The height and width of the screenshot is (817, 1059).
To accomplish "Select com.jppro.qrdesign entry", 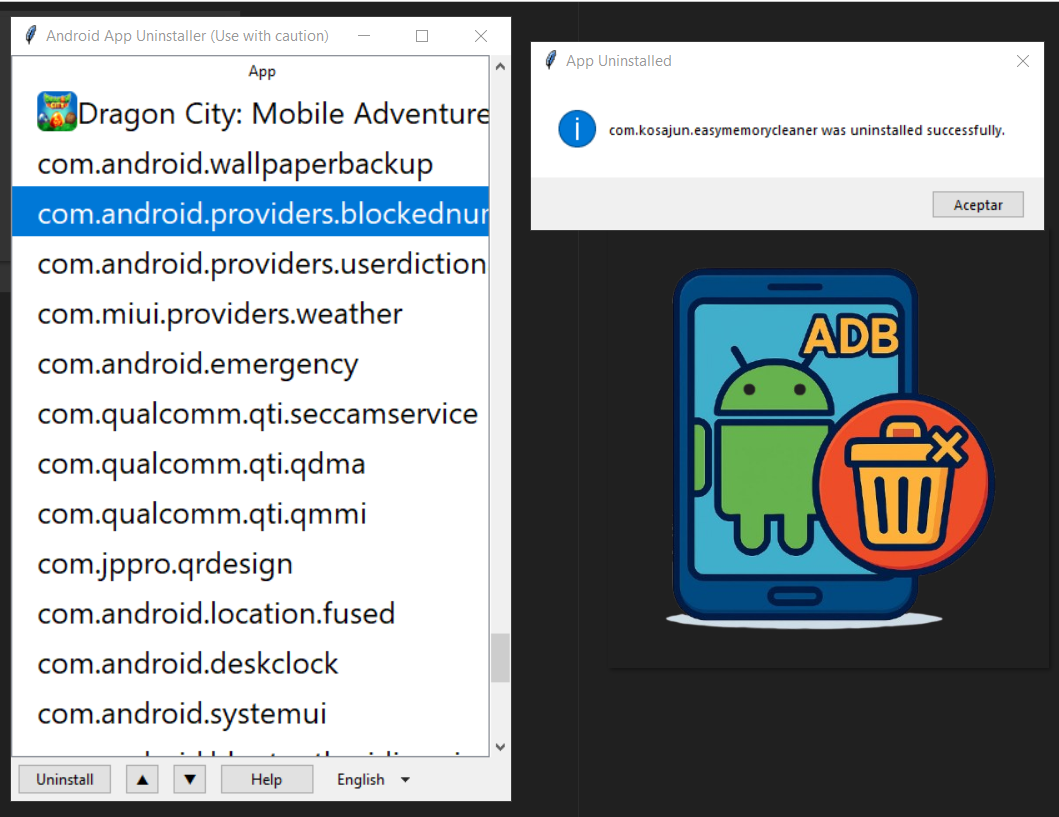I will tap(251, 562).
